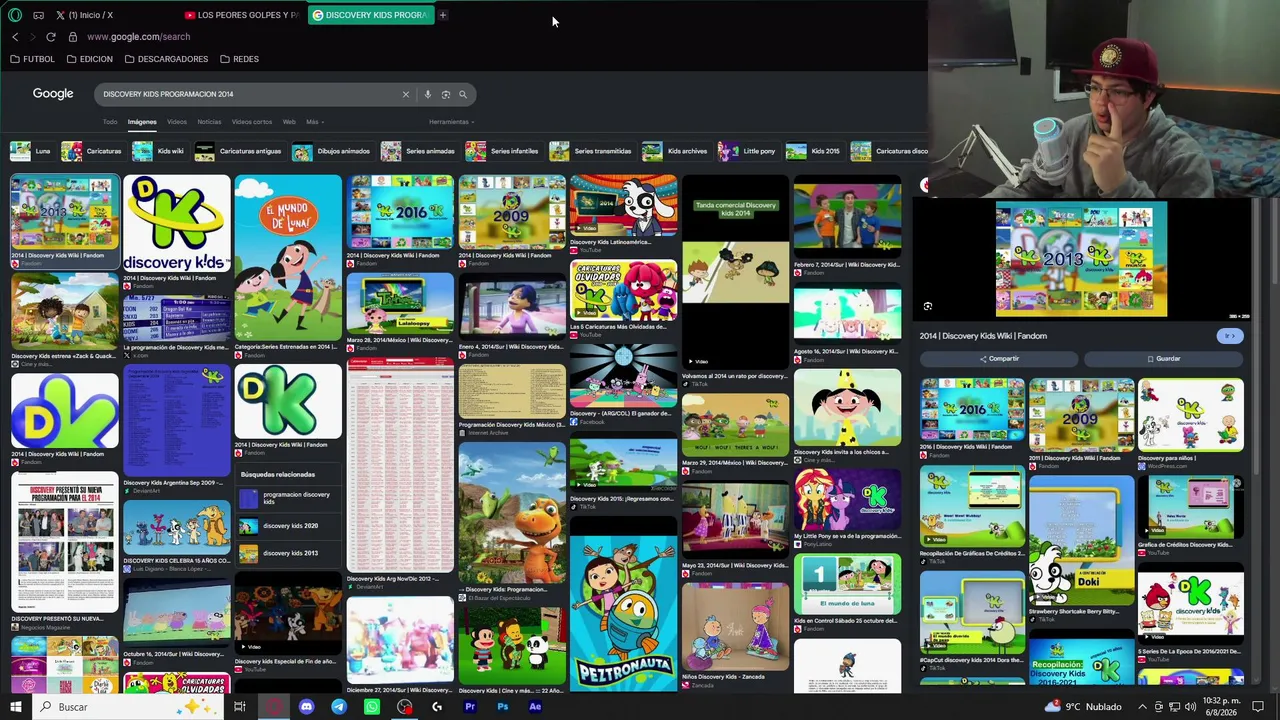1280x720 pixels.
Task: Click the browser back arrow
Action: pos(15,37)
